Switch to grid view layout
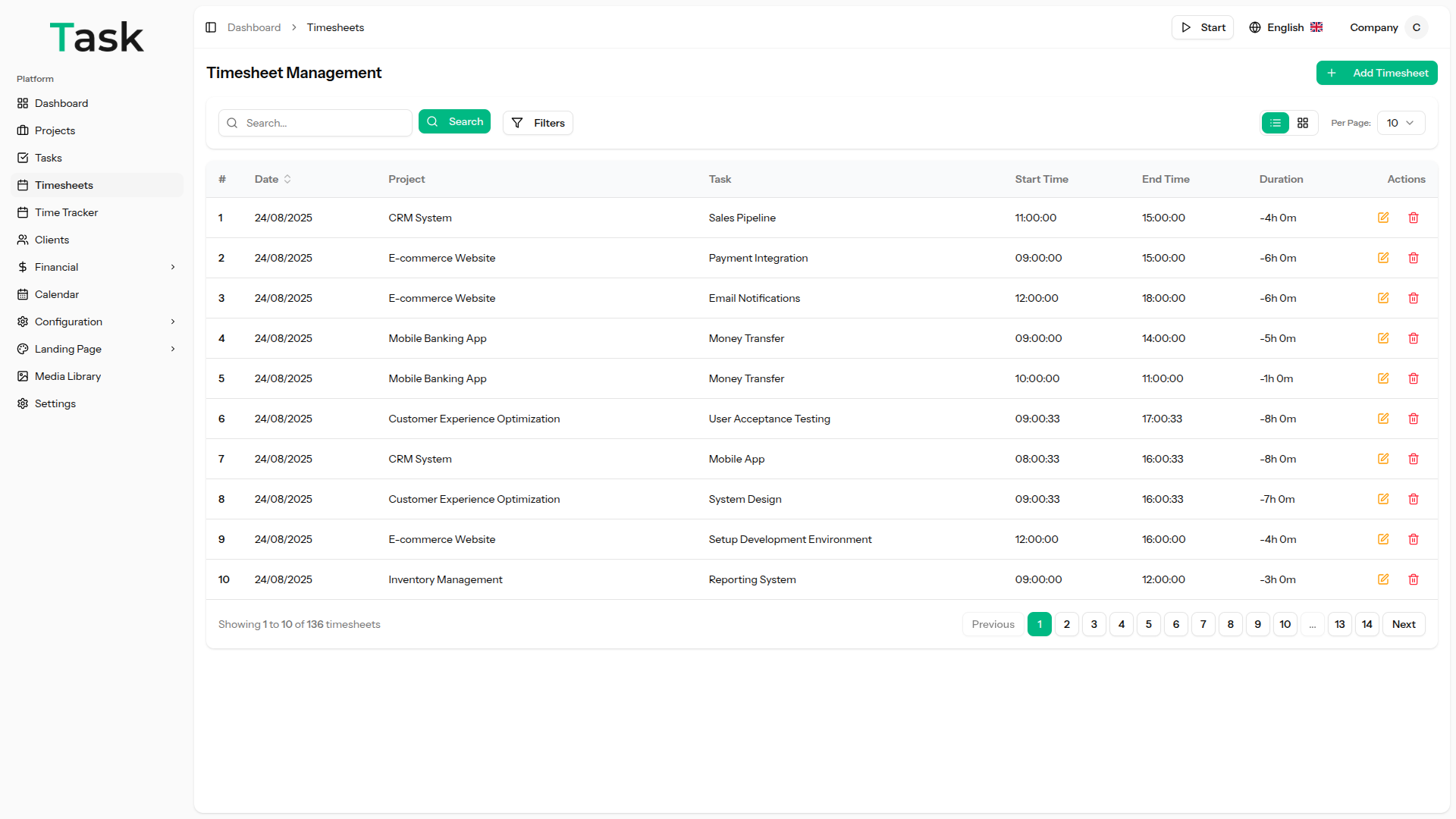 pos(1303,123)
